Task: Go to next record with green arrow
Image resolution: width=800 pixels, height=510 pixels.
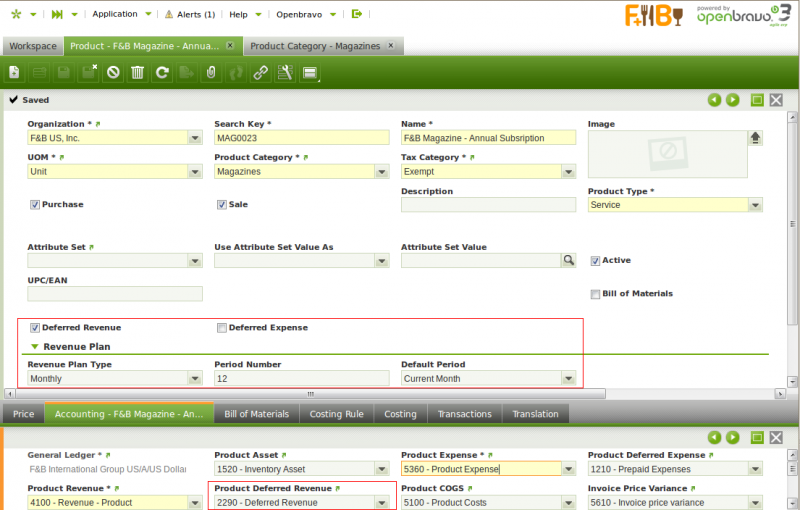Action: click(x=733, y=100)
